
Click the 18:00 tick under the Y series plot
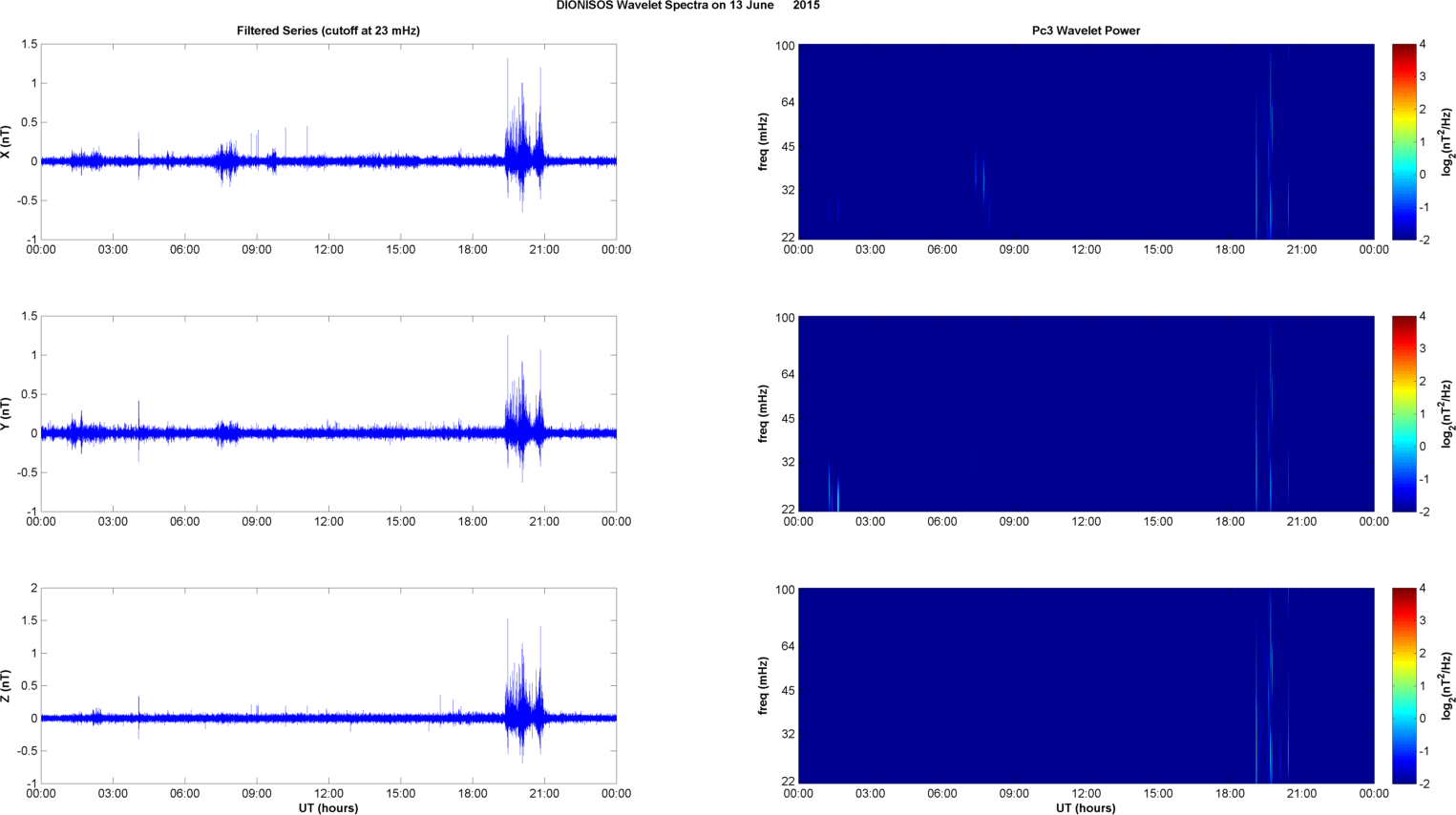(473, 522)
